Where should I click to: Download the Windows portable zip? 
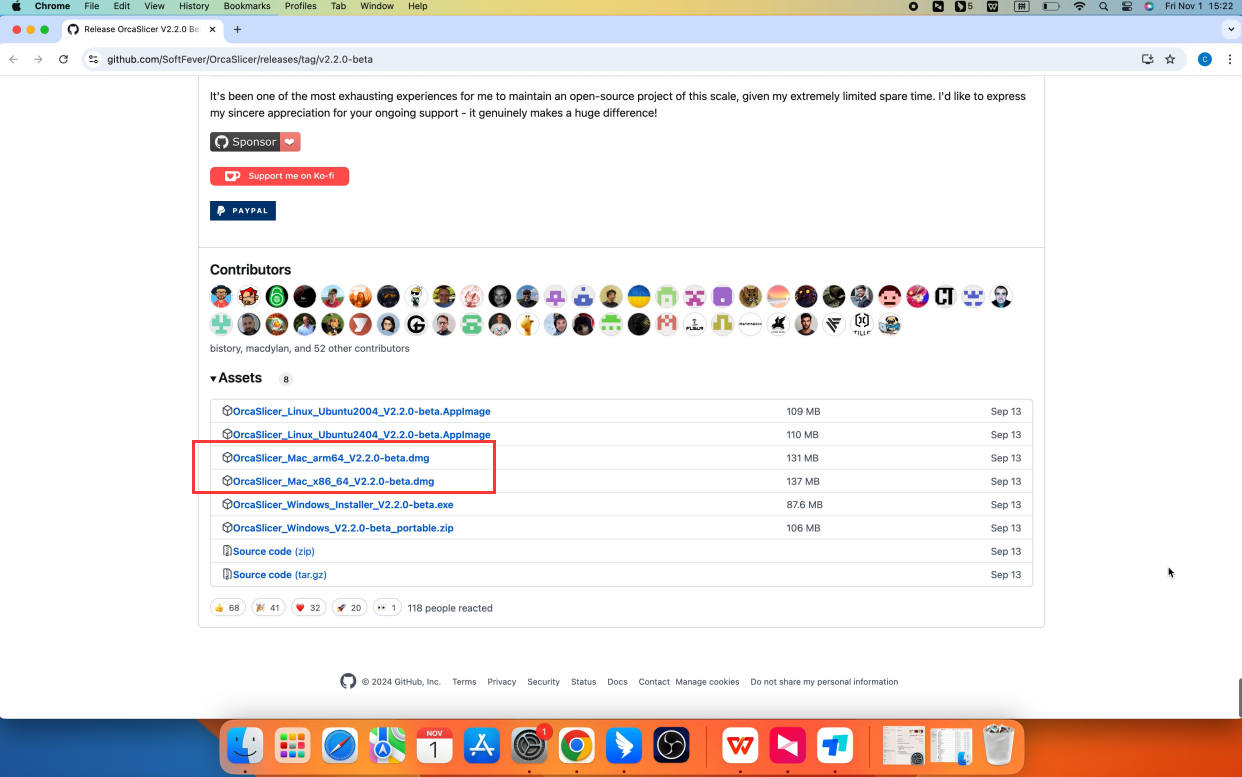click(343, 528)
